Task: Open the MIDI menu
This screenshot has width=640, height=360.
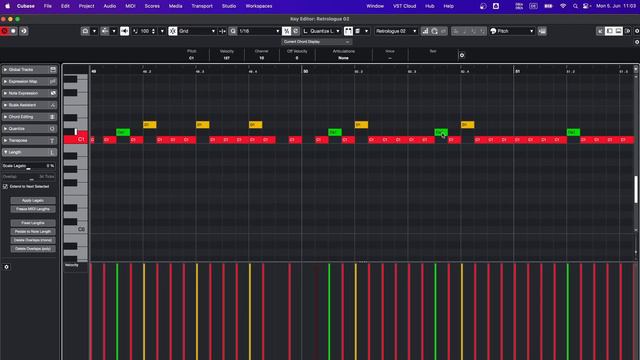Action: pyautogui.click(x=130, y=6)
